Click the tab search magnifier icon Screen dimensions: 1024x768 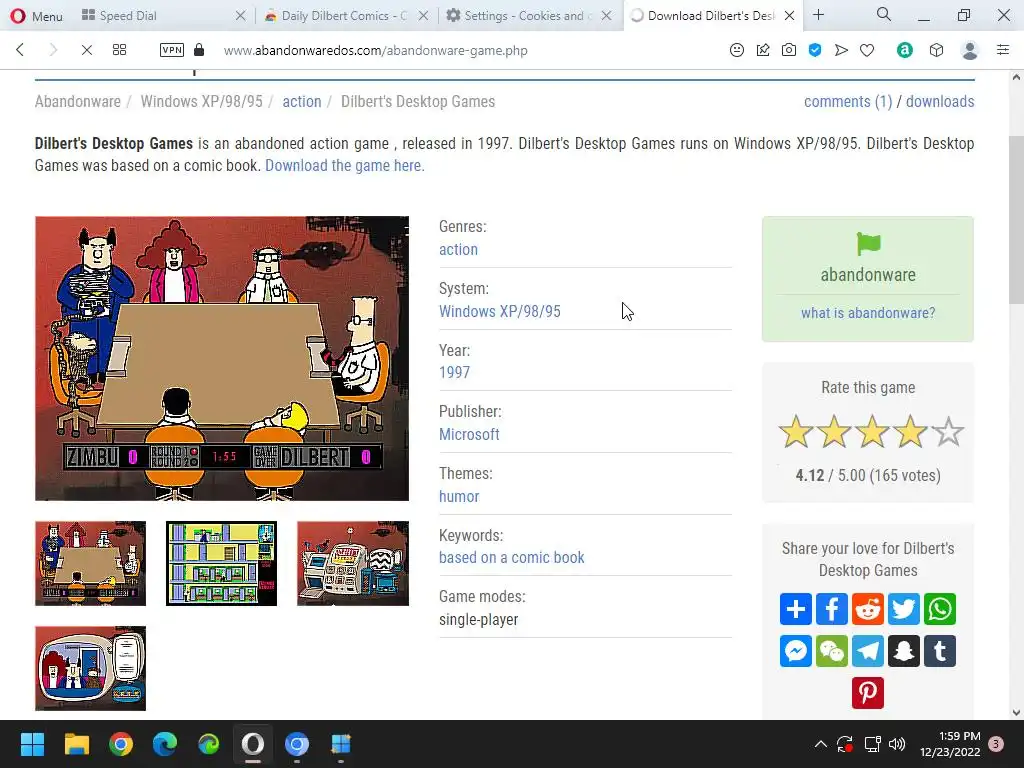tap(884, 14)
